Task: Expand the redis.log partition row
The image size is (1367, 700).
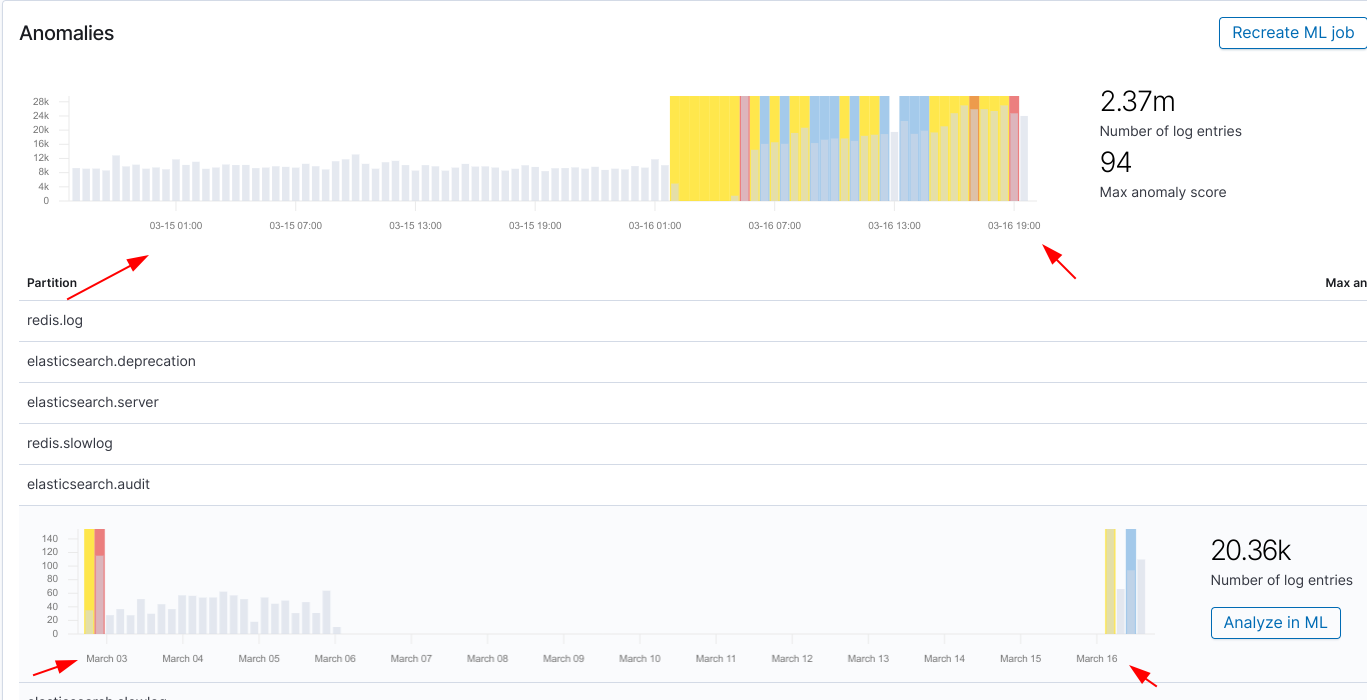Action: pyautogui.click(x=692, y=320)
